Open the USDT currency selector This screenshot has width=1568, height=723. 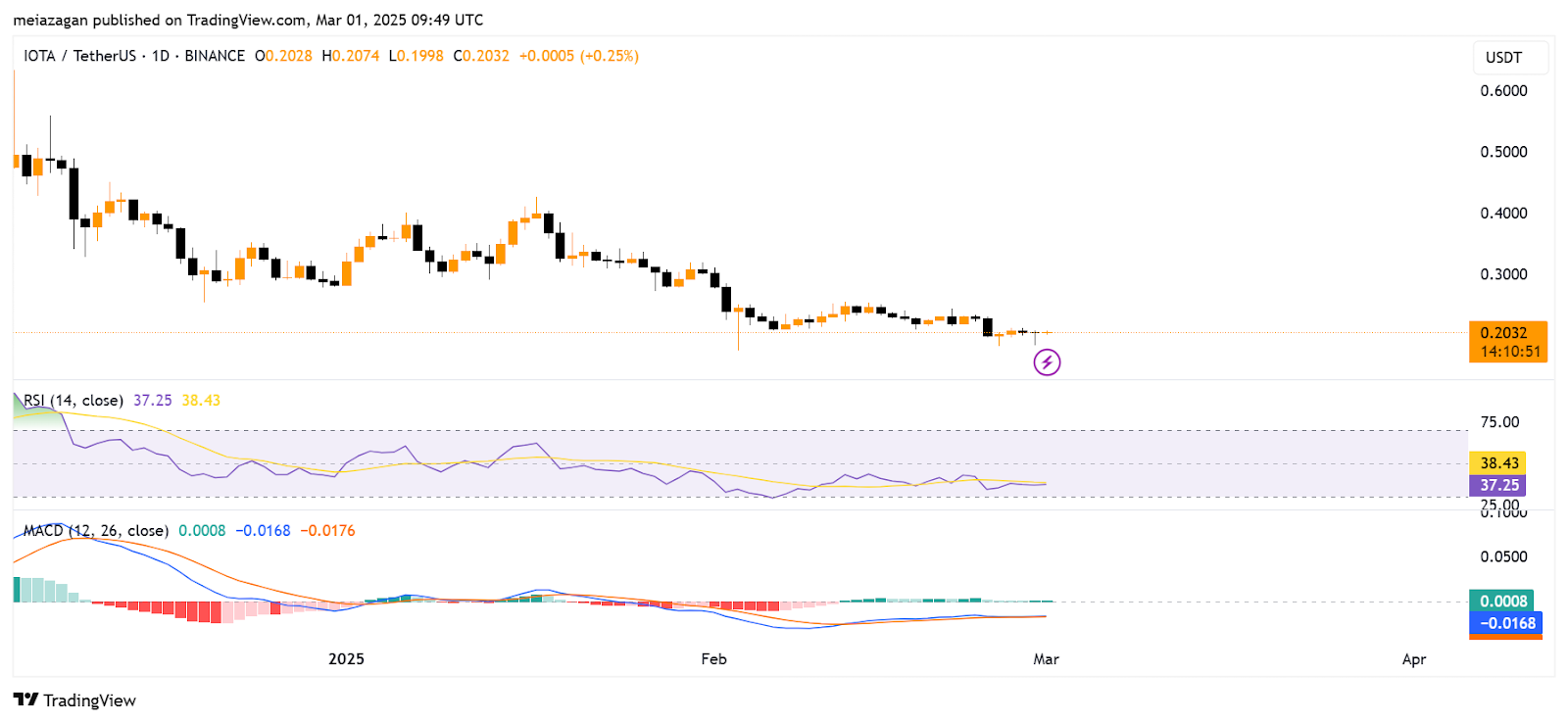(1510, 57)
